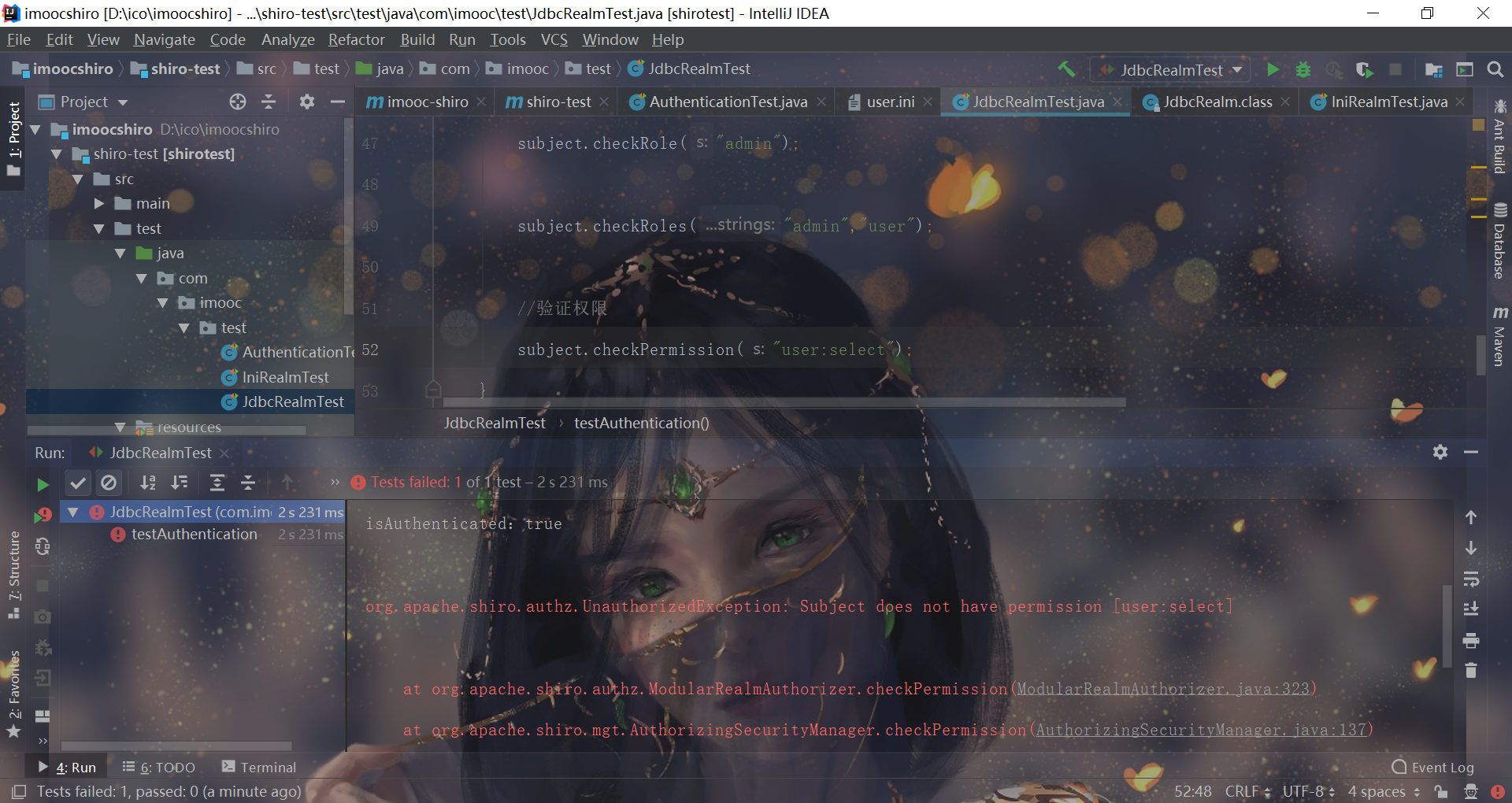This screenshot has height=803, width=1512.
Task: Toggle the Ant Build side panel
Action: [1499, 136]
